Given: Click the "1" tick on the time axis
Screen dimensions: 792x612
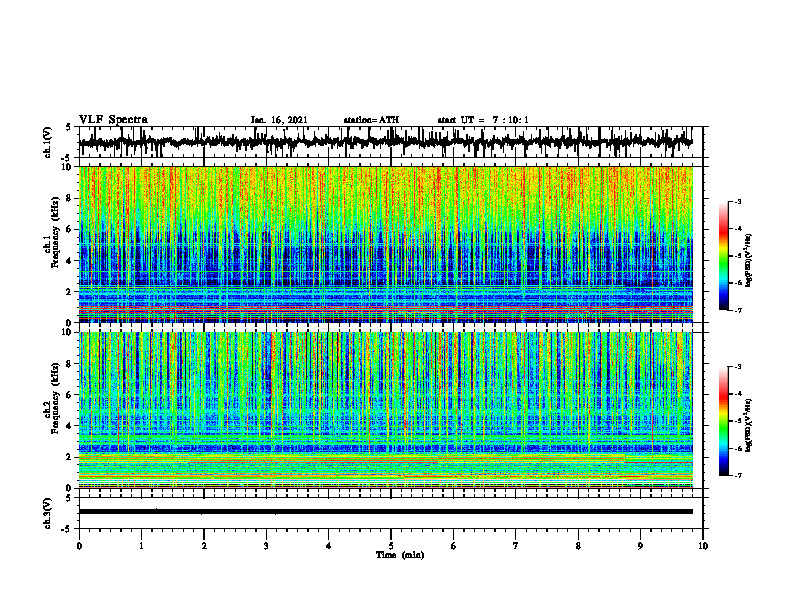Looking at the screenshot, I should [x=141, y=546].
